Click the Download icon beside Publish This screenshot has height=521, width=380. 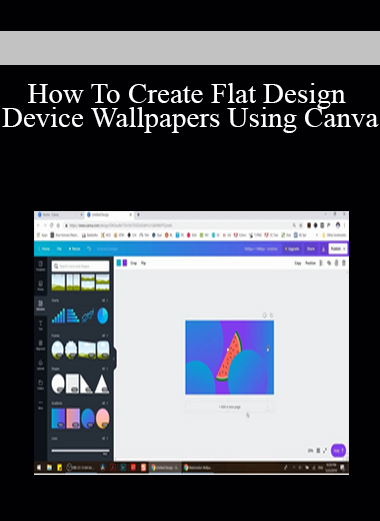click(323, 249)
